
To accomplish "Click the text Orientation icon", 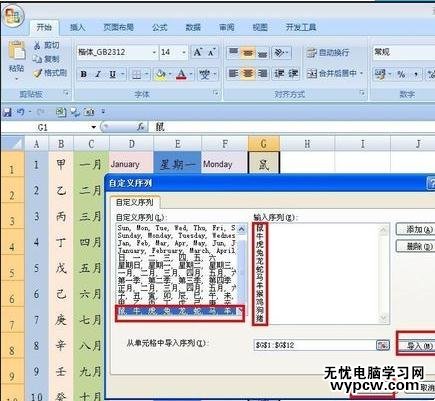I will 279,52.
